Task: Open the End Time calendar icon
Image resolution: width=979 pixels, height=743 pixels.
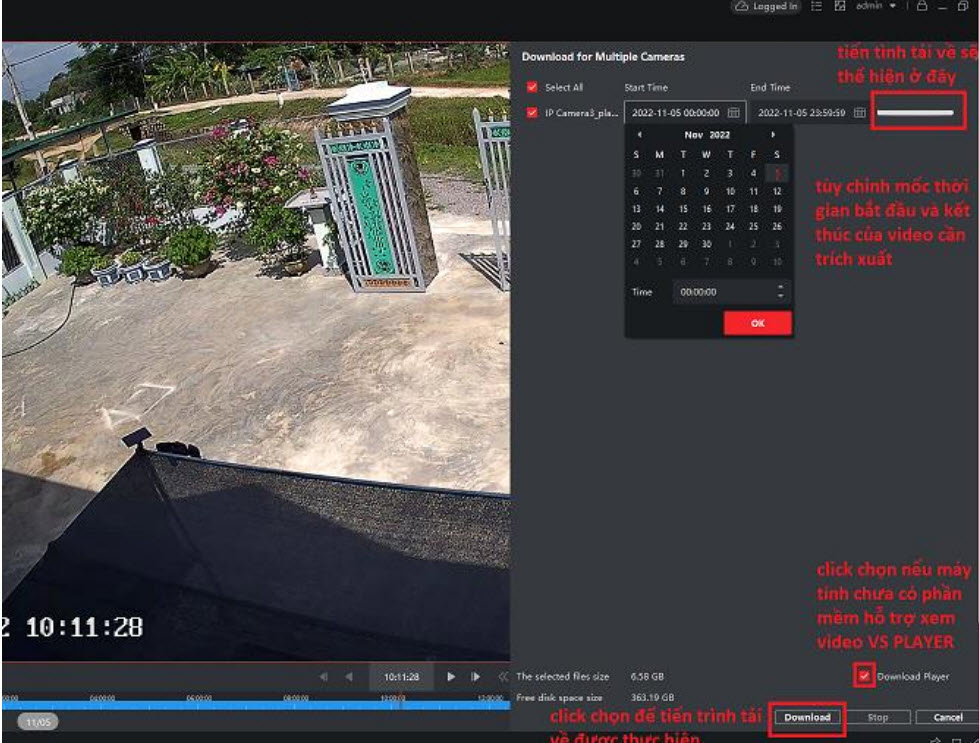Action: point(859,113)
